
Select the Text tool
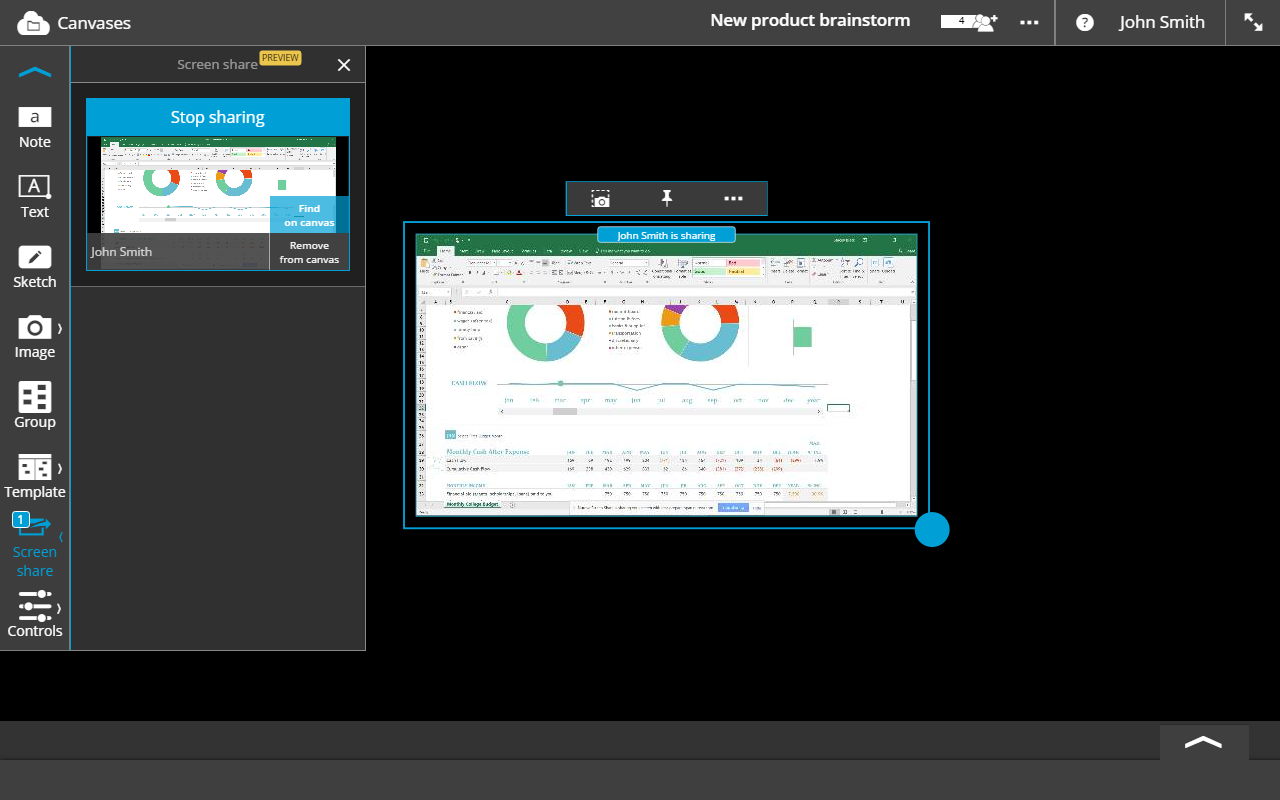(x=34, y=197)
